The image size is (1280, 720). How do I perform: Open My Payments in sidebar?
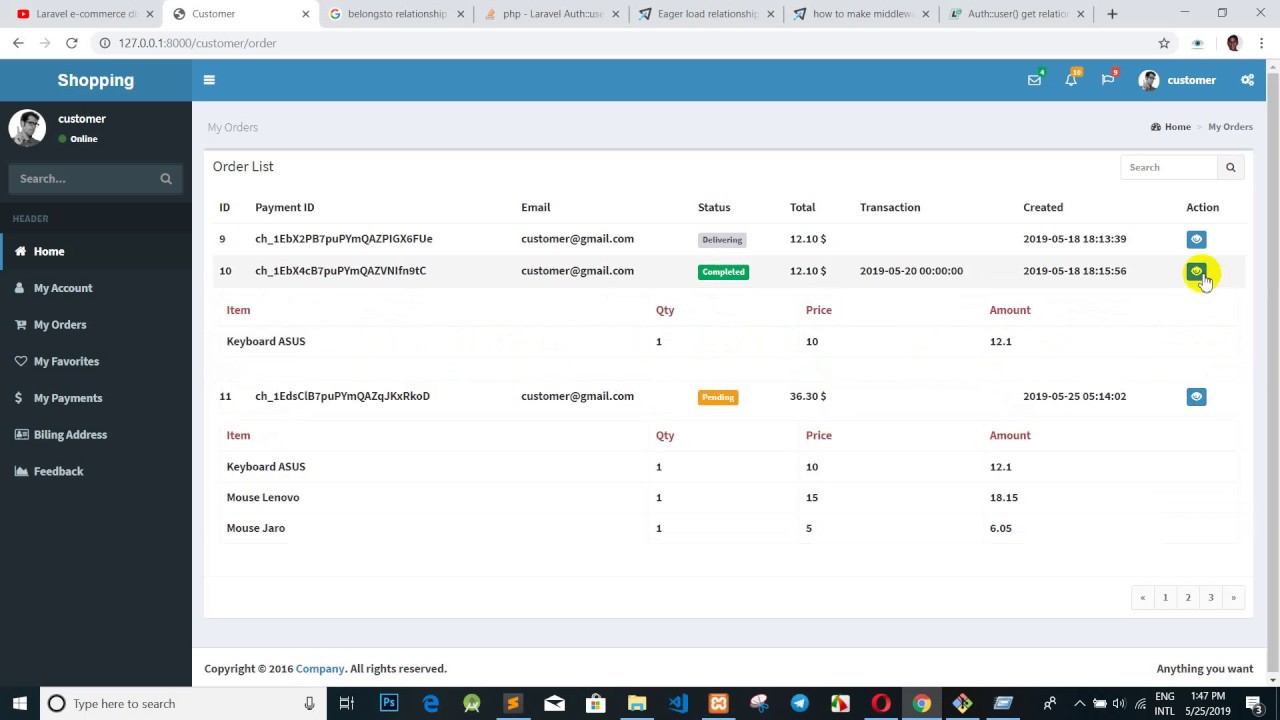(x=96, y=398)
